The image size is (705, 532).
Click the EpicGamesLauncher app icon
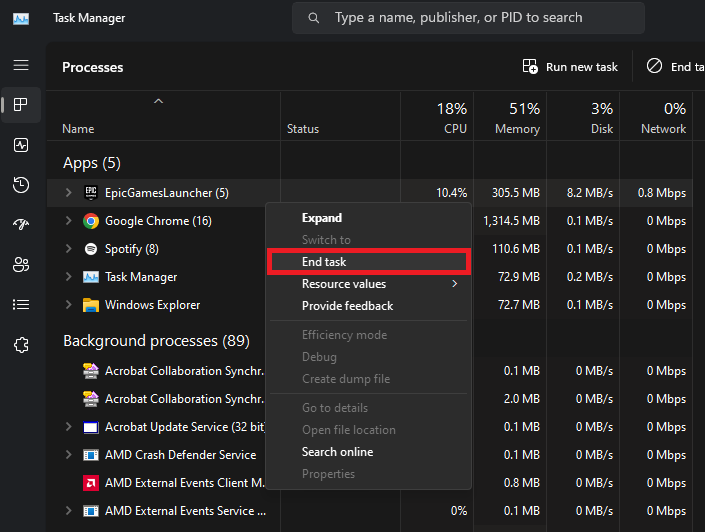click(91, 193)
